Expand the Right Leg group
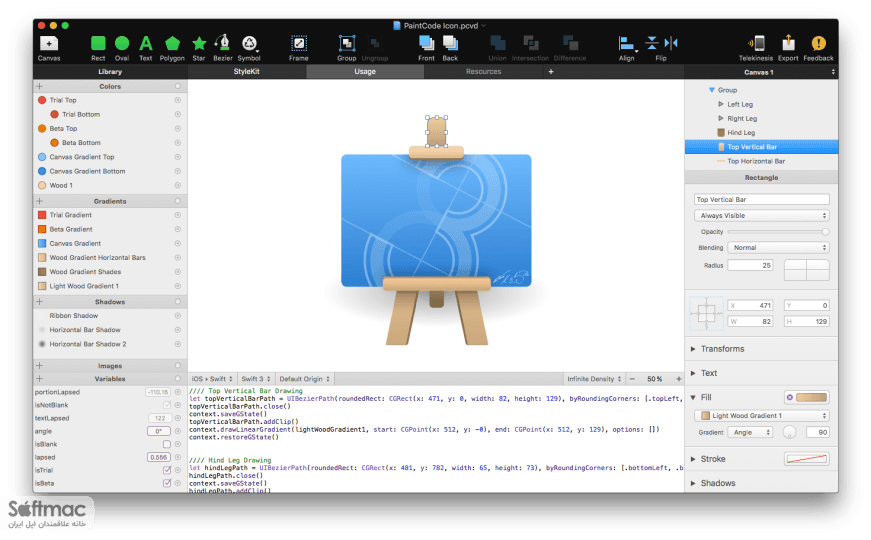The image size is (871, 540). (720, 118)
